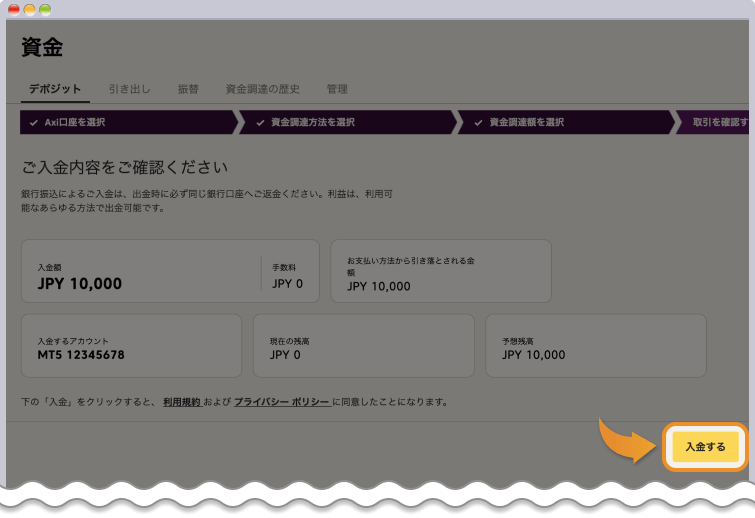The height and width of the screenshot is (518, 755).
Task: Click the 予想残高 JPY 10,000 card
Action: coord(595,346)
